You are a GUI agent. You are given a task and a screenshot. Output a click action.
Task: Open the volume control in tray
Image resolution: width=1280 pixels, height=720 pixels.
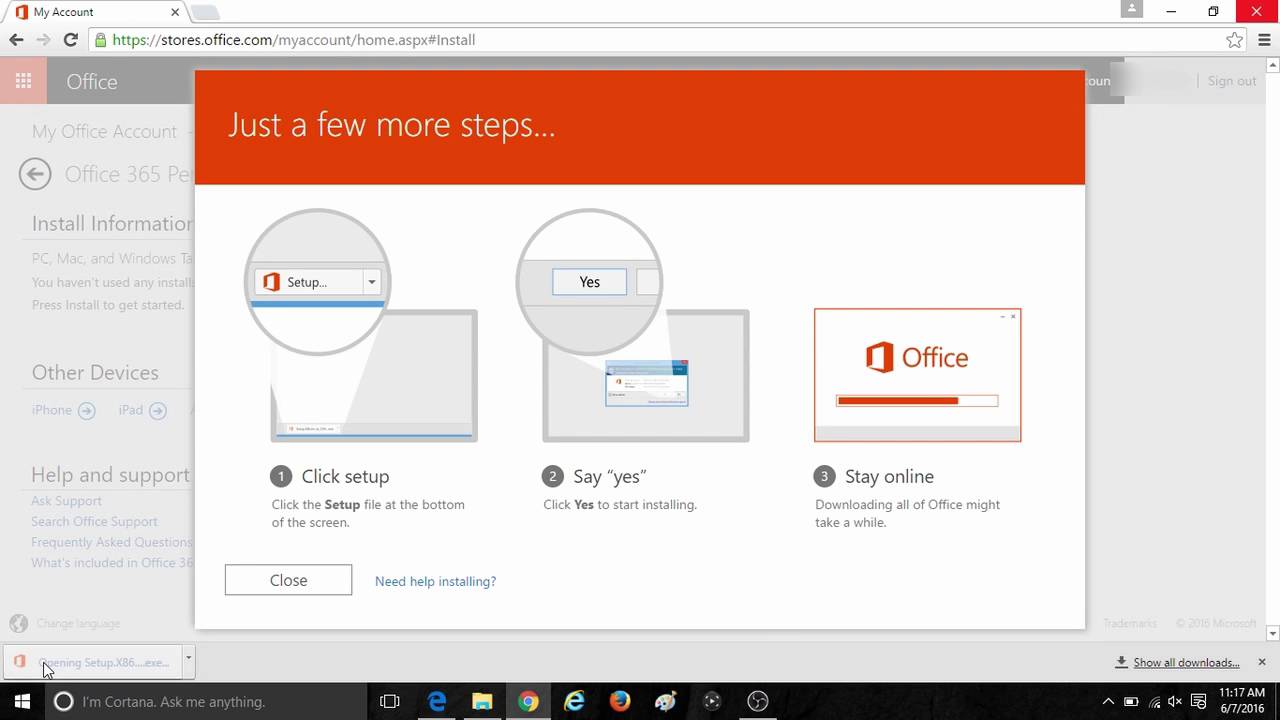click(x=1175, y=701)
